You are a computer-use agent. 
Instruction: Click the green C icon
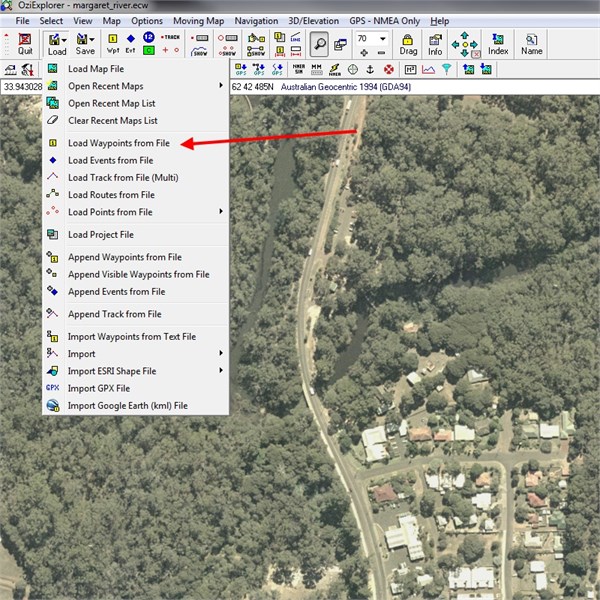pyautogui.click(x=148, y=50)
